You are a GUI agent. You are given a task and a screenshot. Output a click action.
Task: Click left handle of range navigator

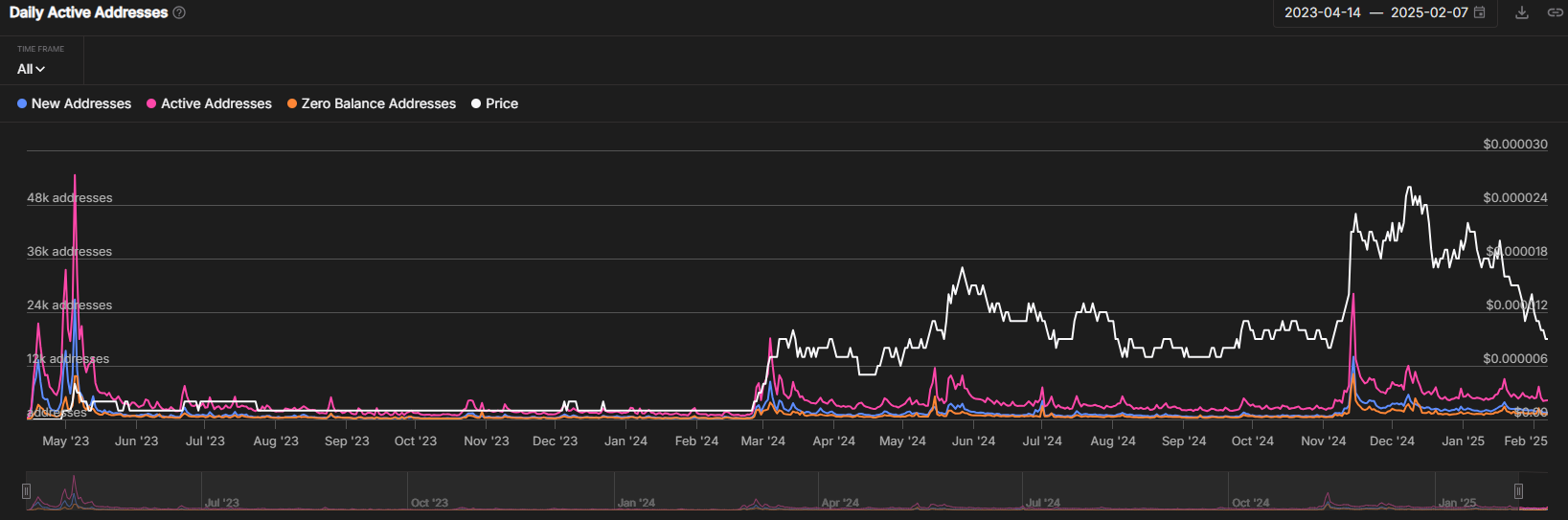coord(26,491)
